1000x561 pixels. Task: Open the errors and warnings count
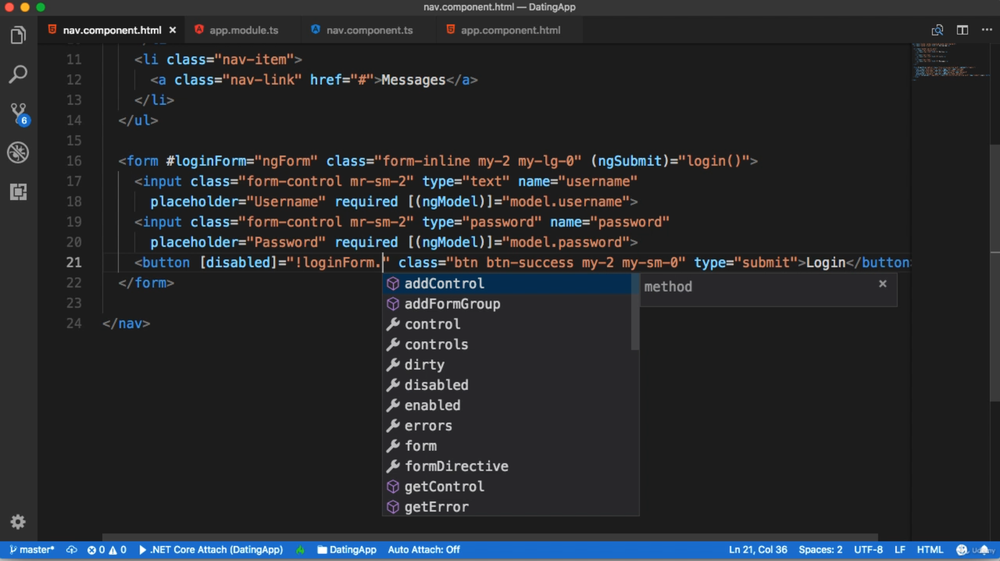click(x=107, y=550)
